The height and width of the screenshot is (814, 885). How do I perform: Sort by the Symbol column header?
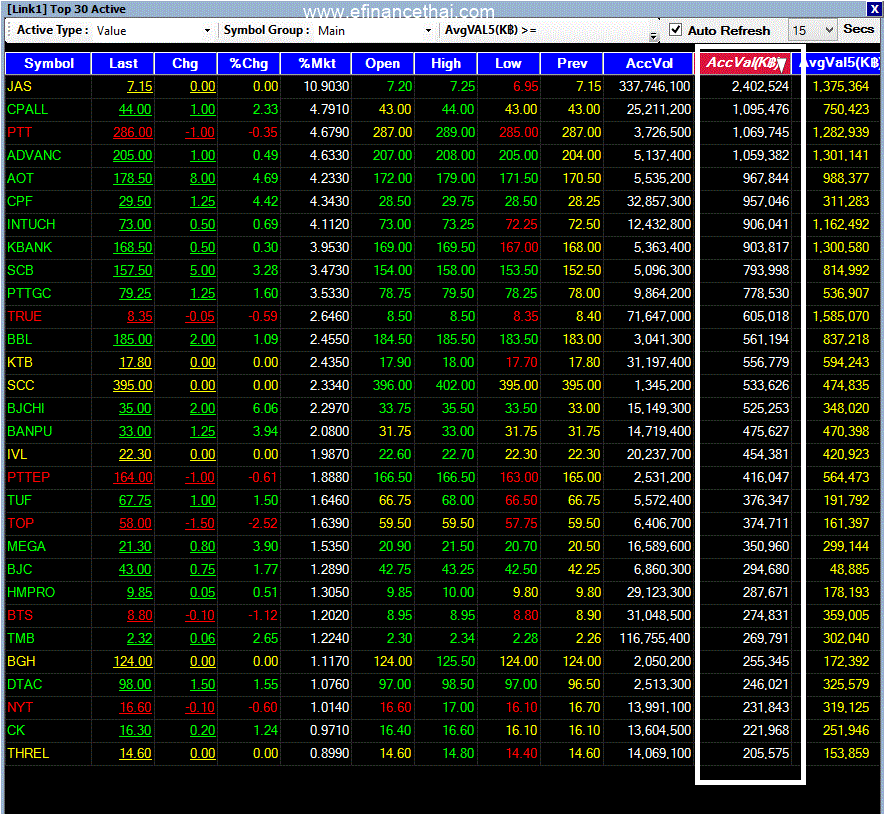[x=49, y=63]
